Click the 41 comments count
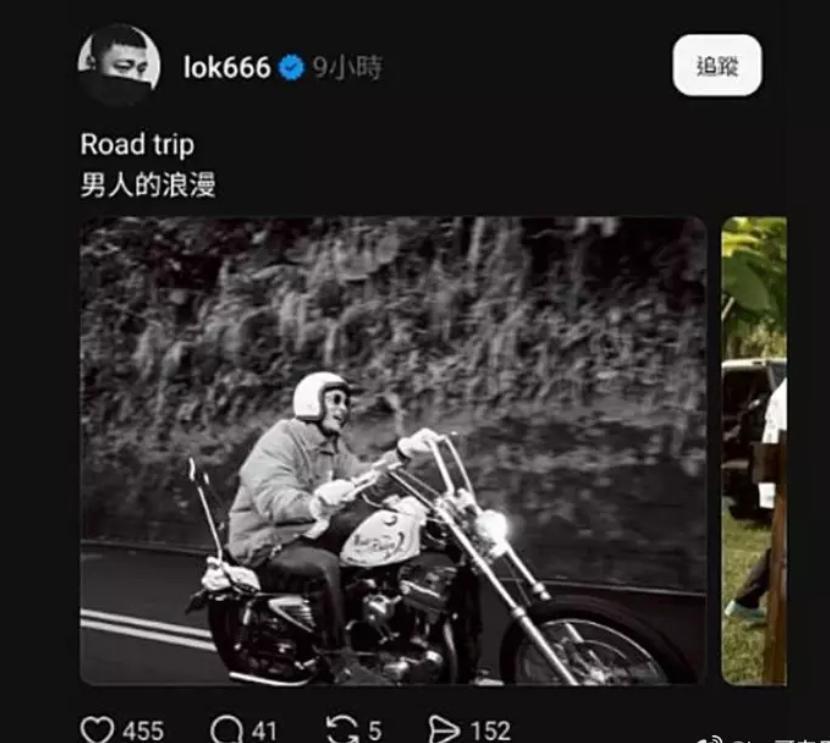830x743 pixels. tap(264, 731)
